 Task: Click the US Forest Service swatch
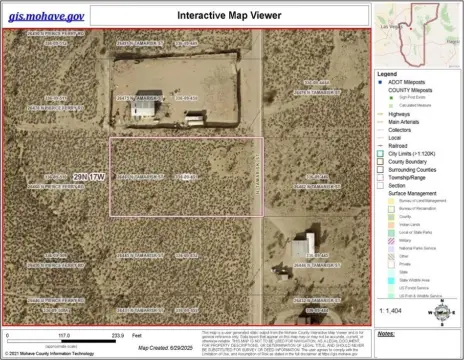point(391,288)
